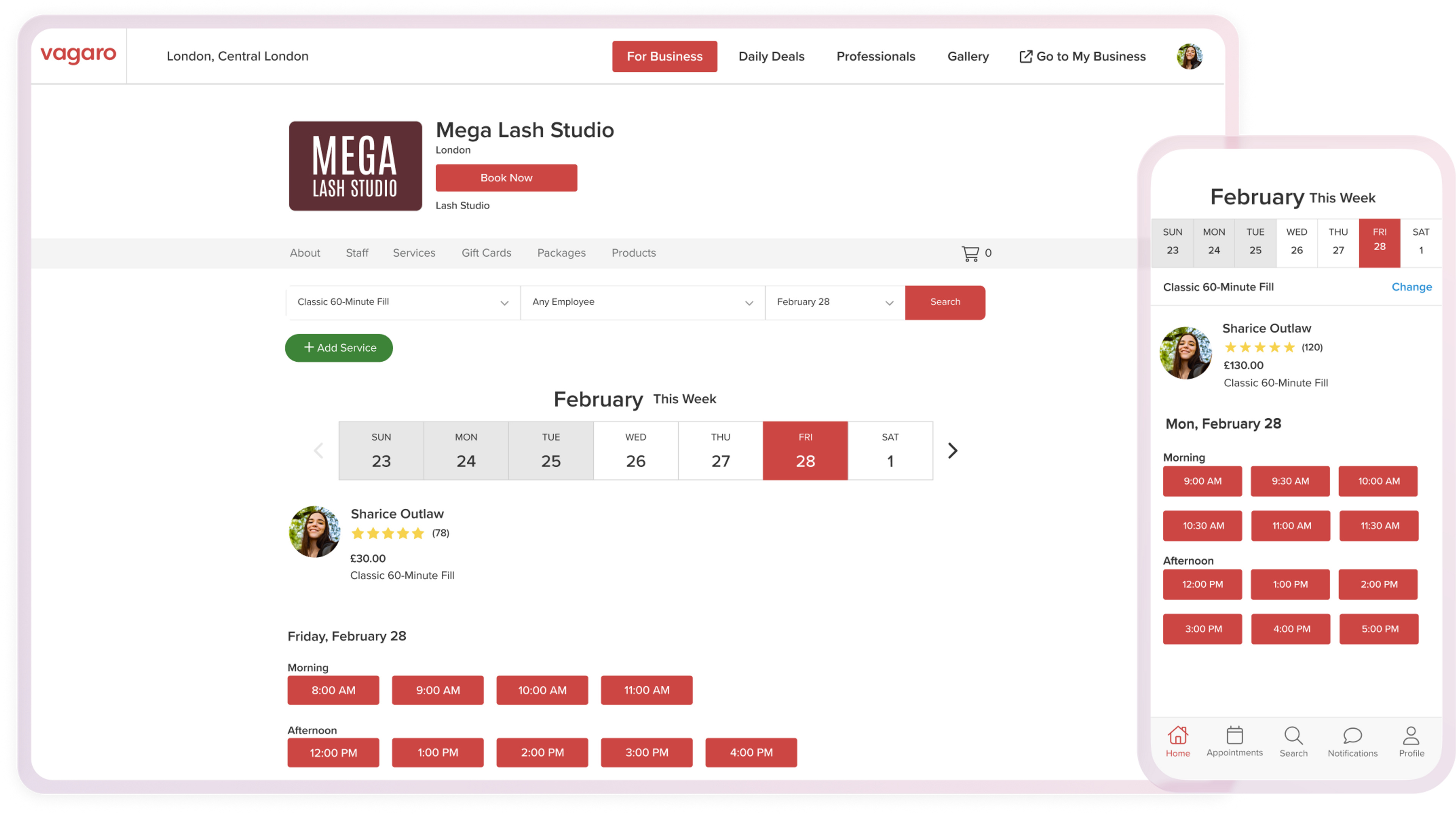Open the February 28 date dropdown

835,303
